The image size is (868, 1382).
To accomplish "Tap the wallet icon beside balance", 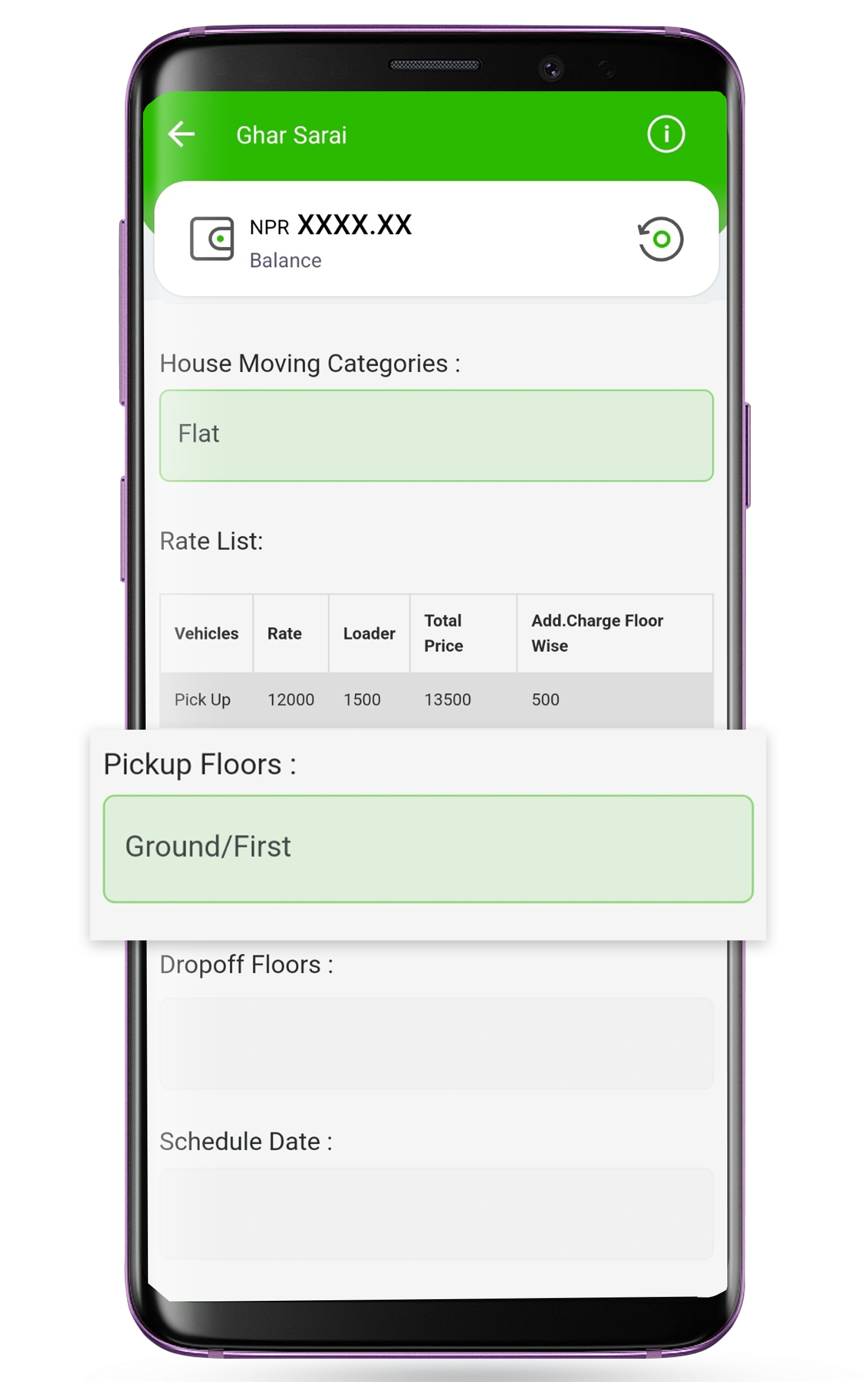I will coord(212,239).
